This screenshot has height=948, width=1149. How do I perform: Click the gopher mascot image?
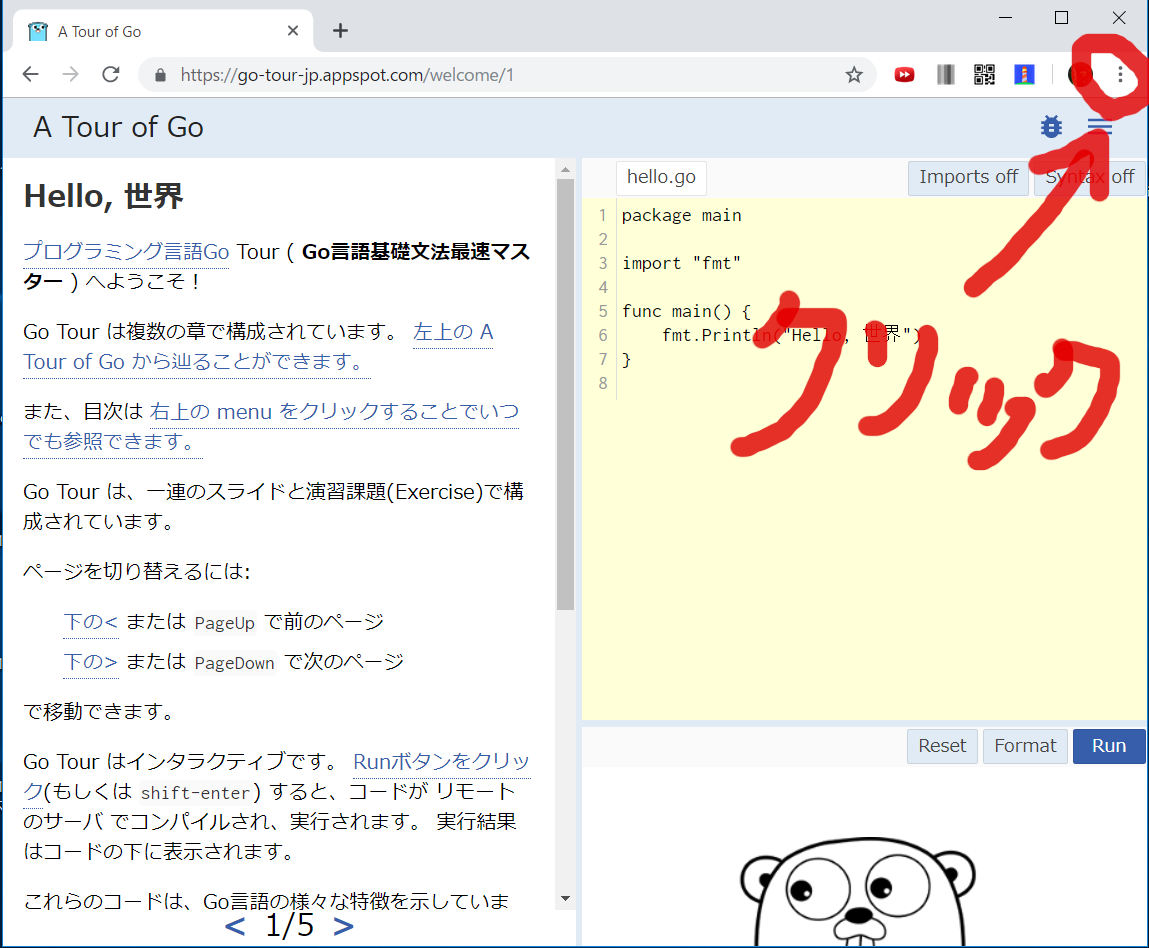coord(857,894)
